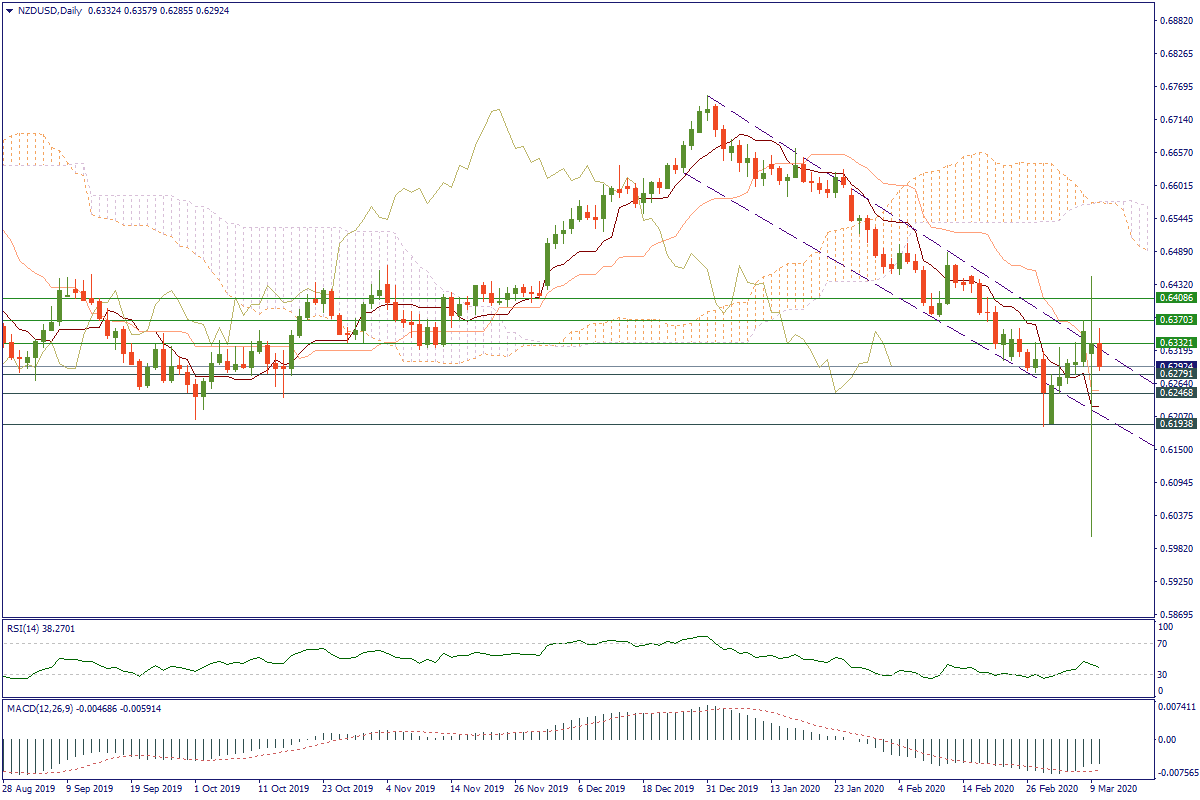1200x800 pixels.
Task: Click the 4 Nov 2019 date label
Action: (411, 789)
